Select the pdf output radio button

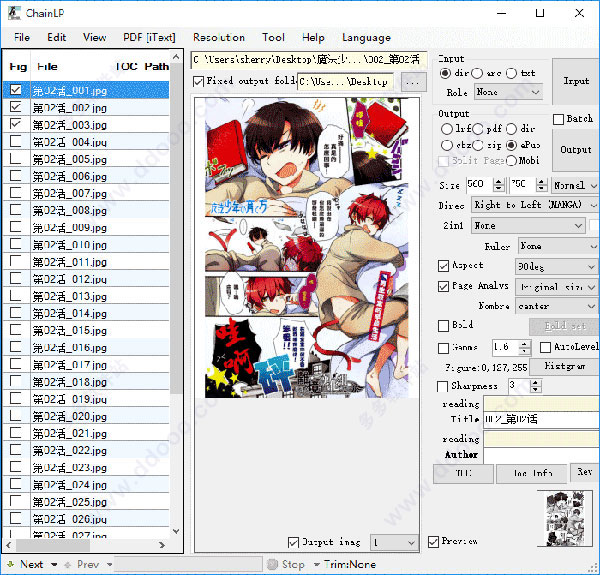pyautogui.click(x=478, y=129)
